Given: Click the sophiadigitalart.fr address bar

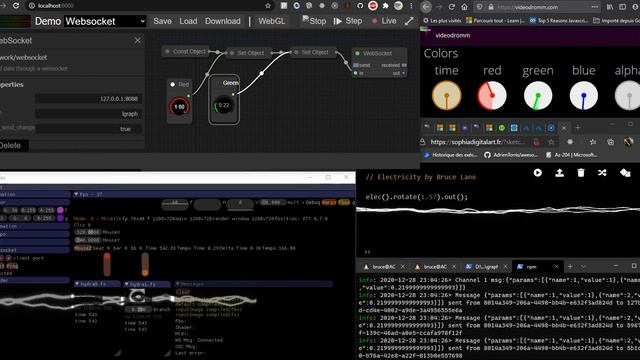Looking at the screenshot, I should pos(478,142).
